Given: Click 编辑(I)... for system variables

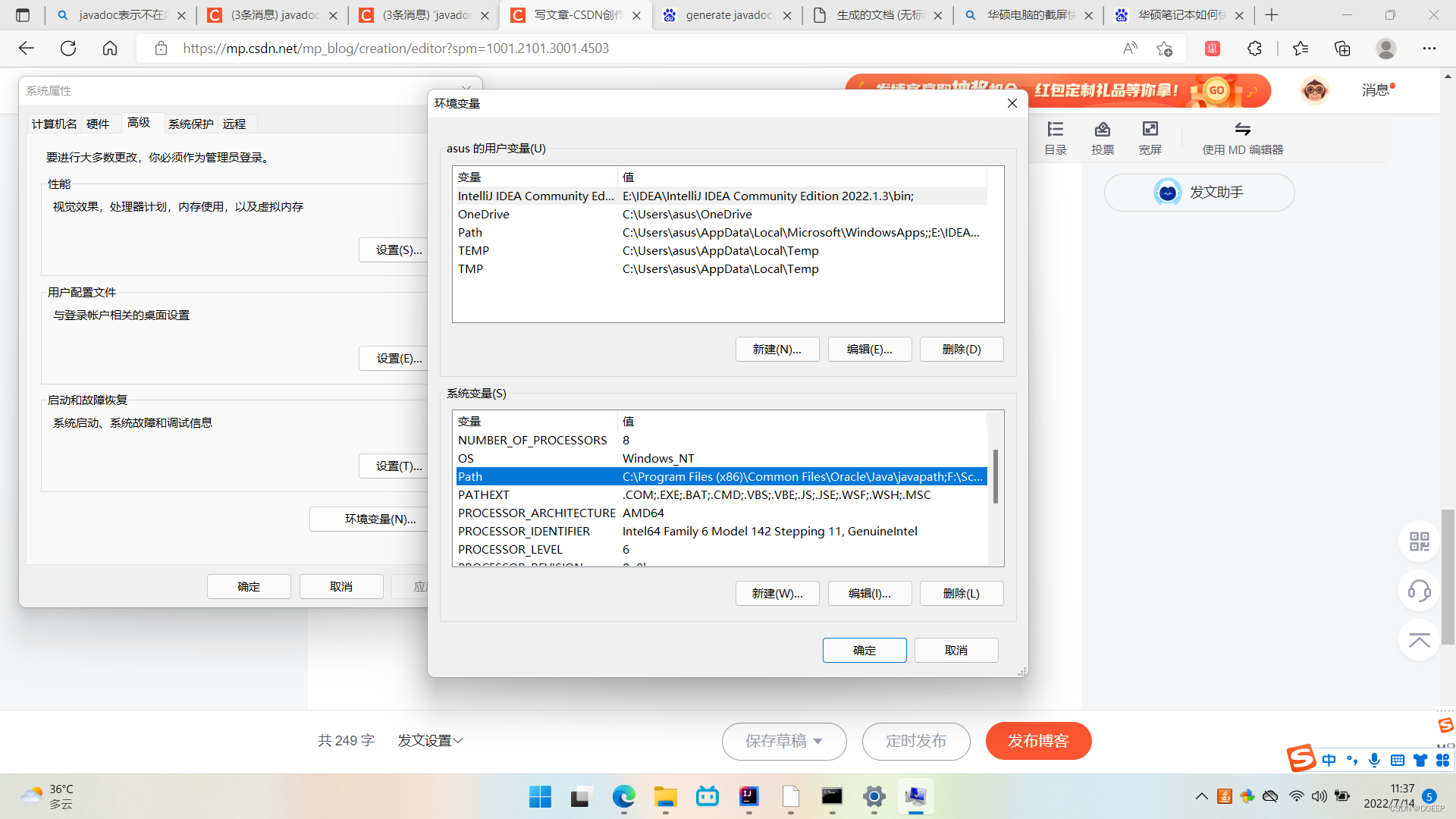Looking at the screenshot, I should 869,594.
